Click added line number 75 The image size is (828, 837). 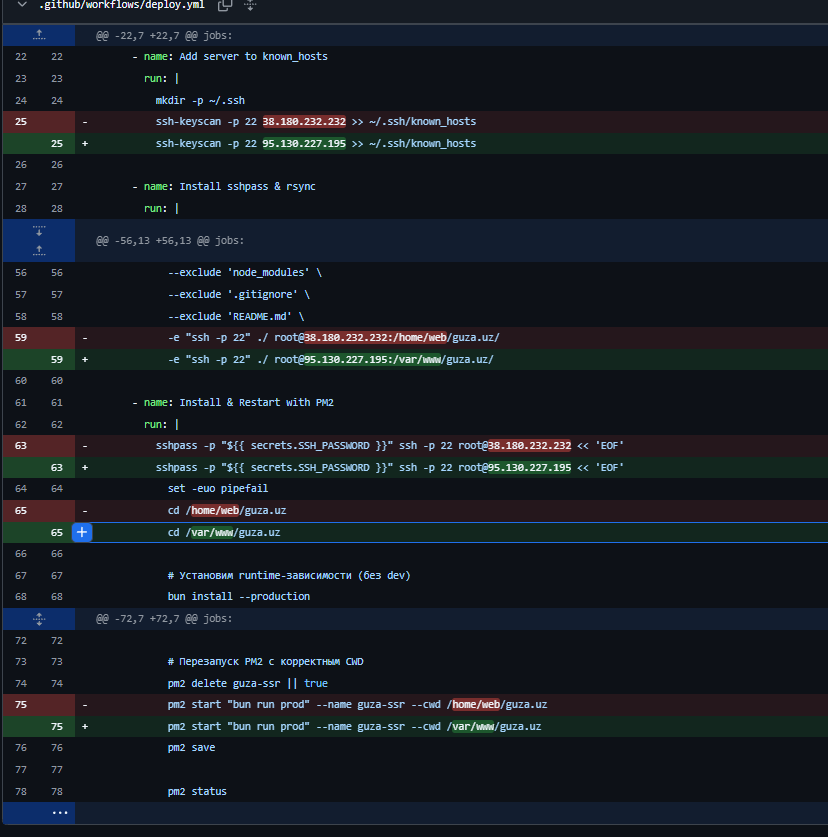[x=56, y=726]
